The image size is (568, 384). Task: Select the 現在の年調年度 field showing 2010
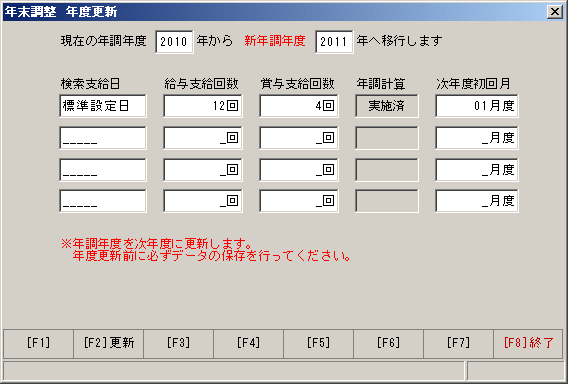[174, 42]
